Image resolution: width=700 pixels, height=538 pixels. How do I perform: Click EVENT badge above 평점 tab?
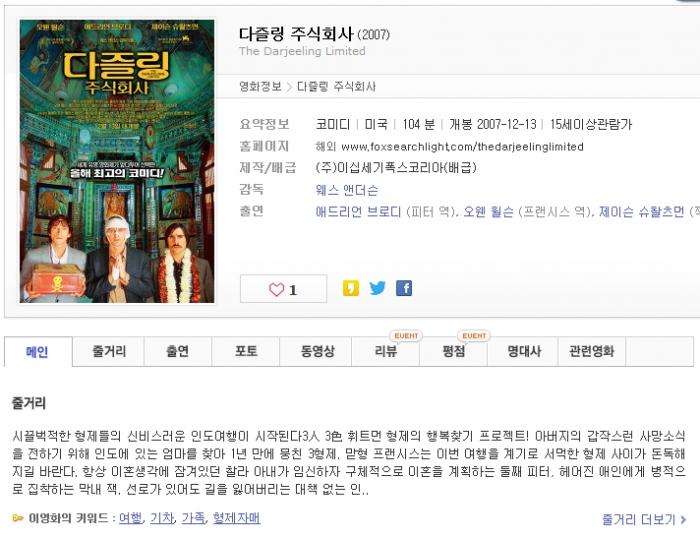474,336
